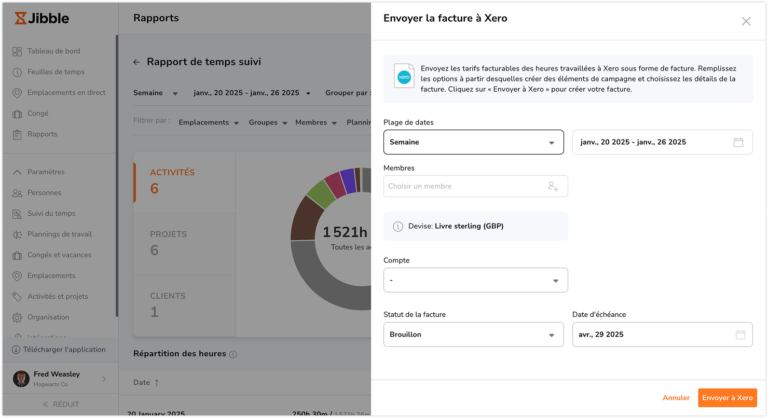
Task: Open the report Semaine period dropdown
Action: [x=155, y=93]
